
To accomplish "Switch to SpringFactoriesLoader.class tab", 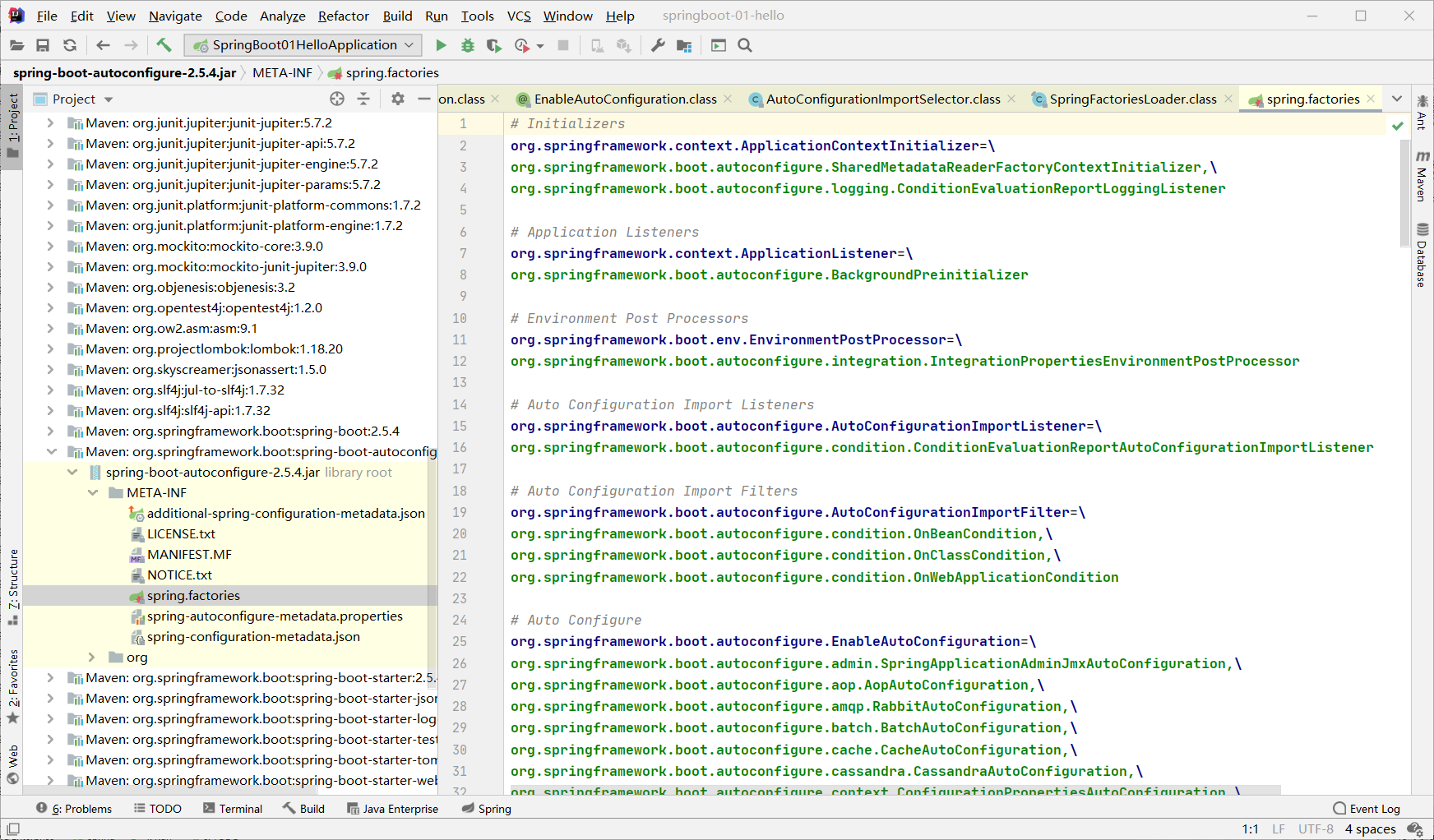I will pyautogui.click(x=1132, y=99).
